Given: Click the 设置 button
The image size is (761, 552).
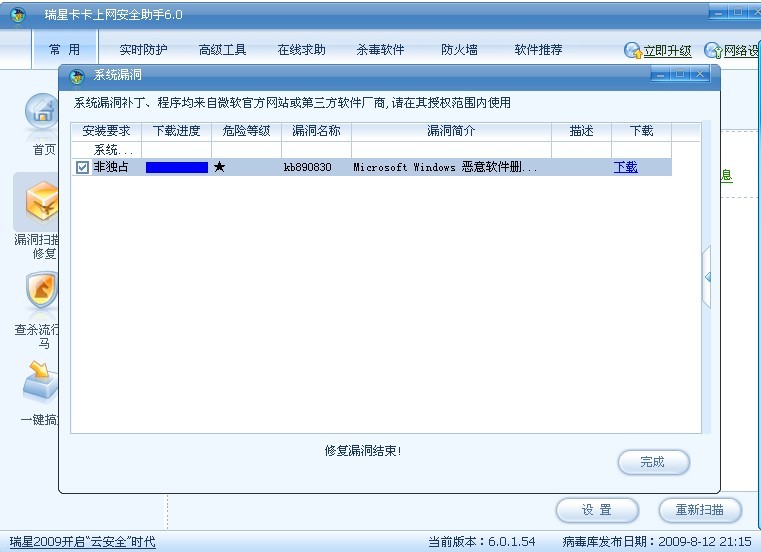Looking at the screenshot, I should click(596, 510).
